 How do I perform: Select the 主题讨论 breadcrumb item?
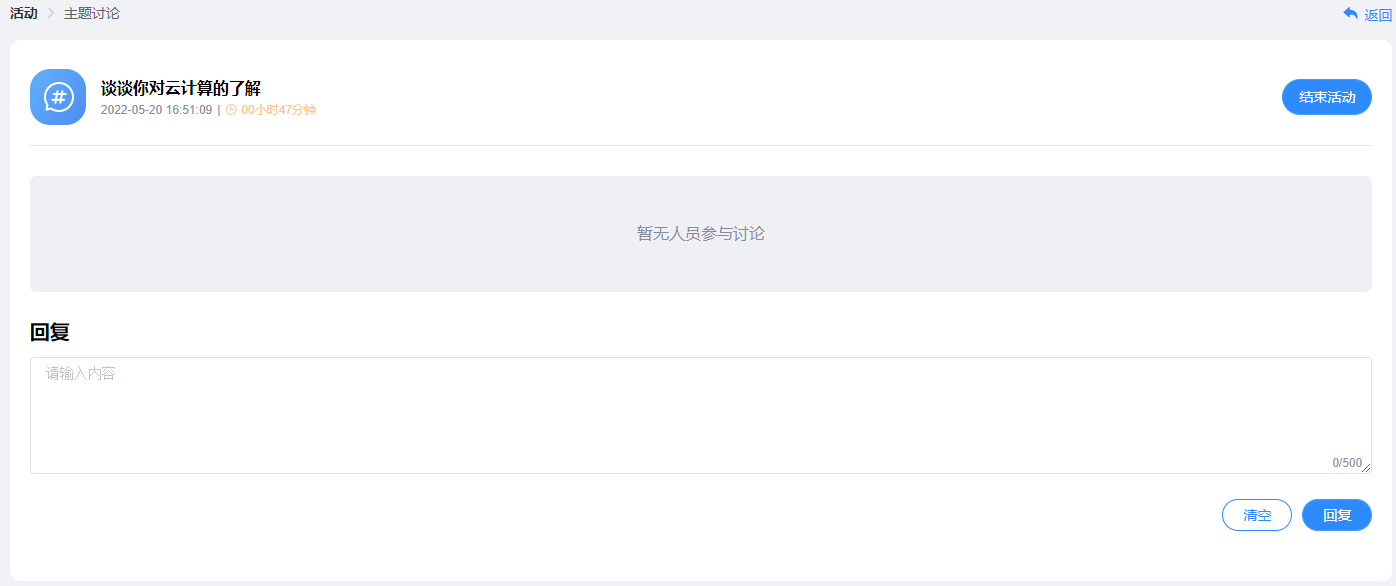pyautogui.click(x=92, y=14)
